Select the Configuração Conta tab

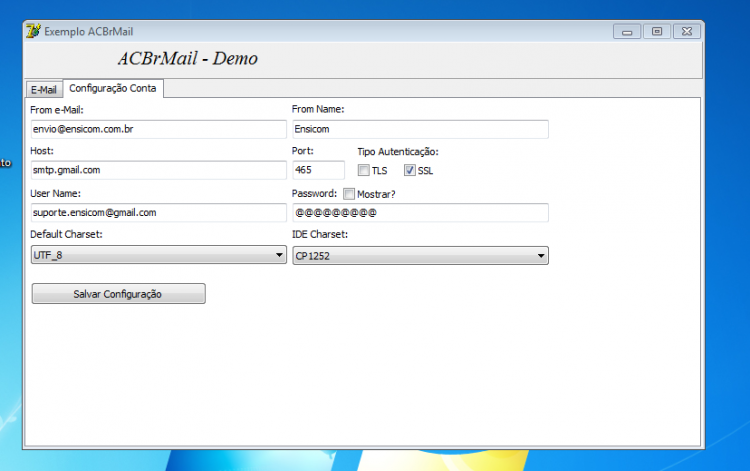[113, 88]
